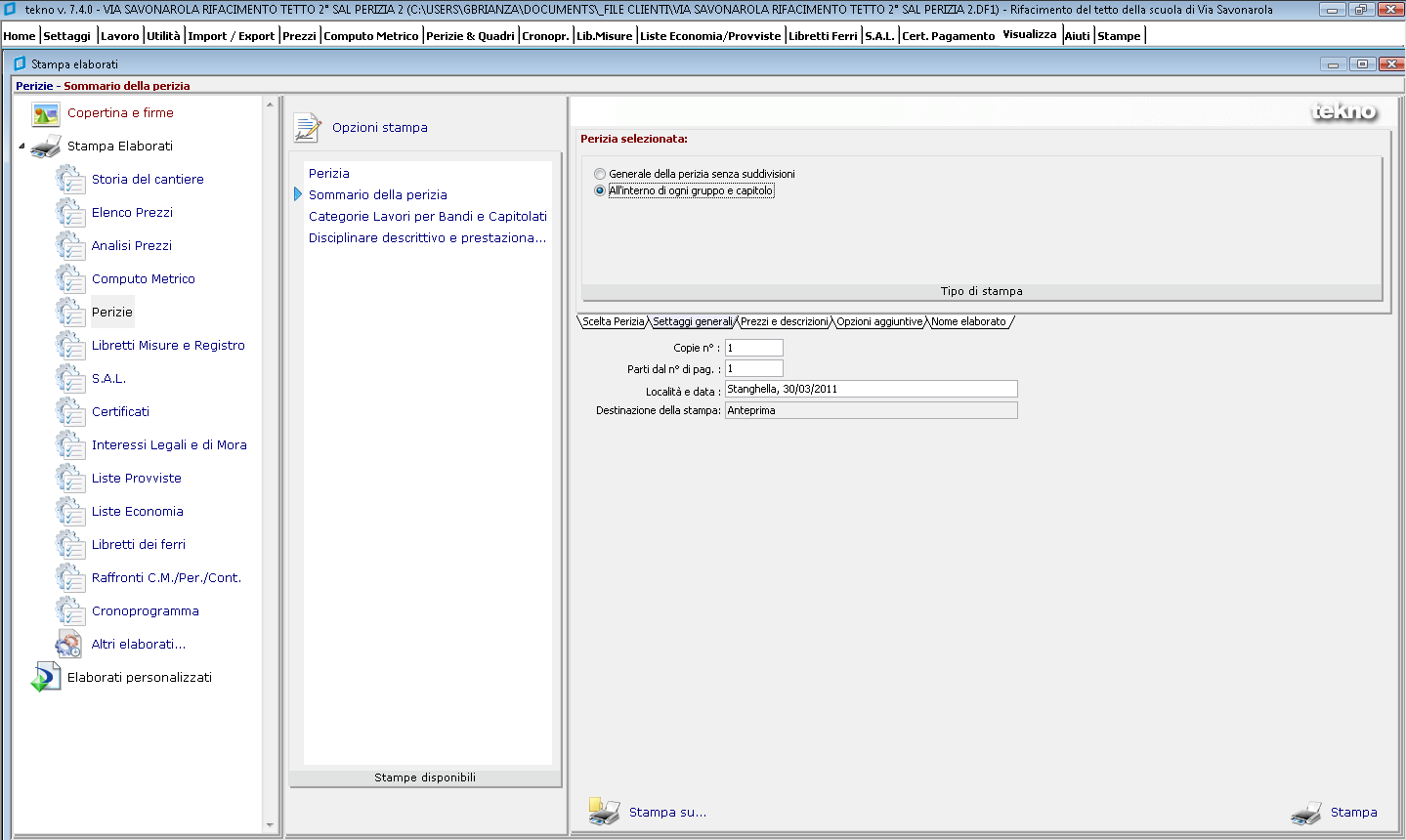The height and width of the screenshot is (840, 1406).
Task: Click the Elaborati personalizzati tree item
Action: 140,678
